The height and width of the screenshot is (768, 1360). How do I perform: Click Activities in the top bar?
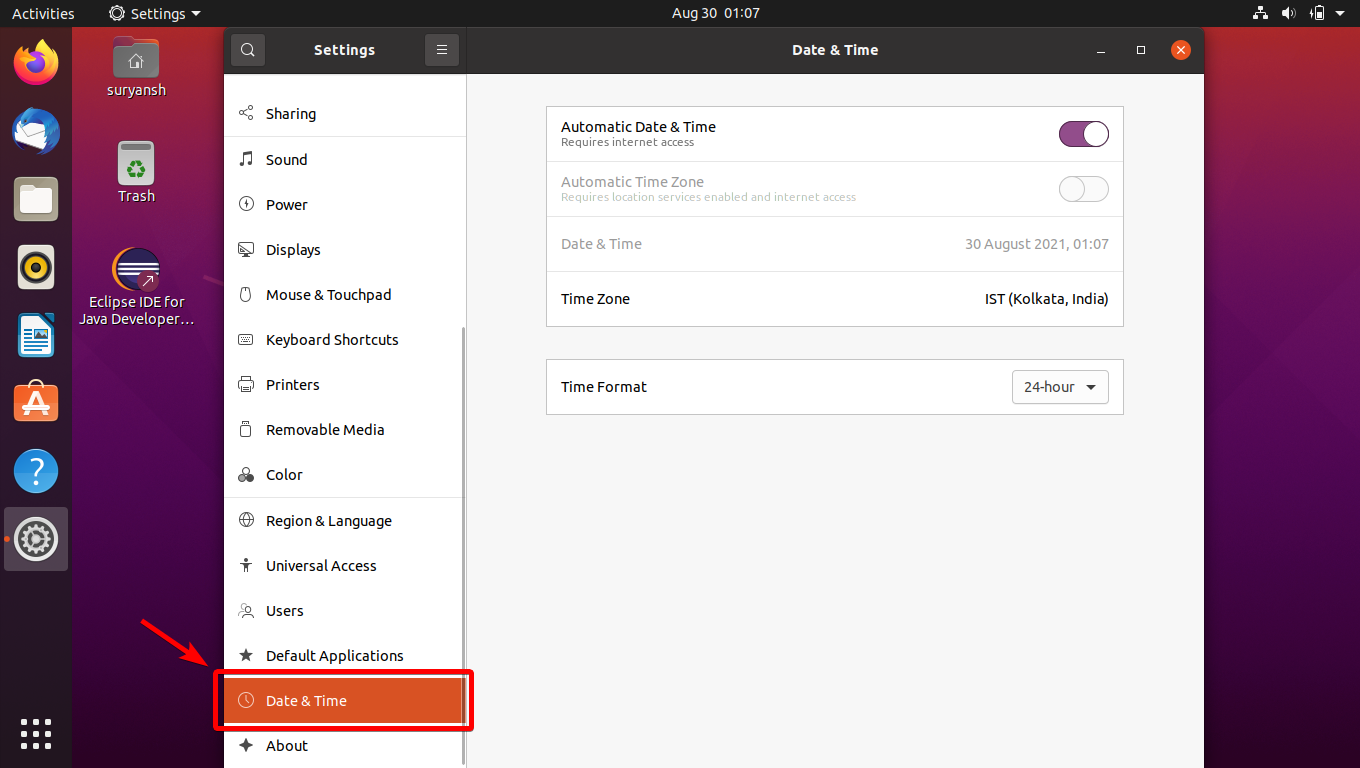(x=43, y=13)
